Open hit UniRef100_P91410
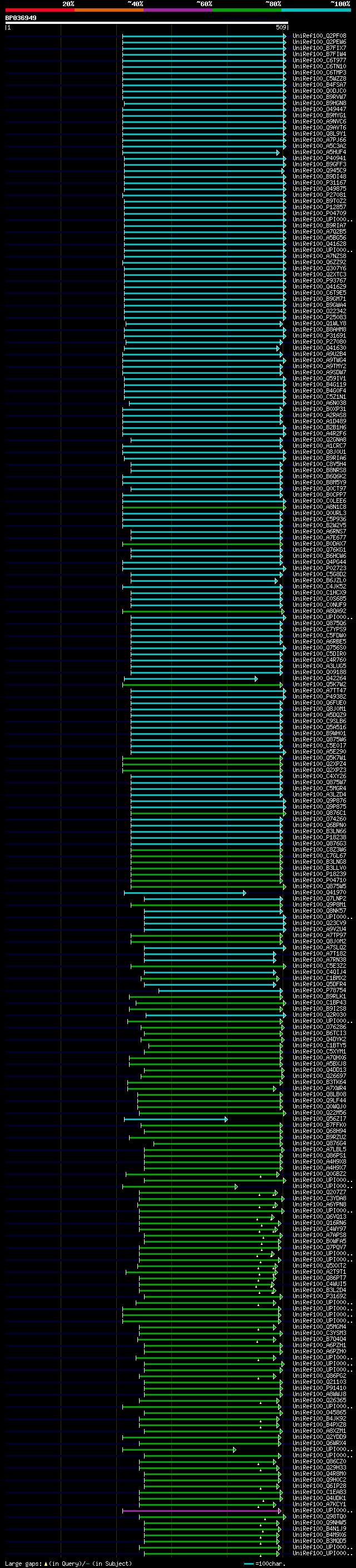Image resolution: width=356 pixels, height=1568 pixels. [x=319, y=1388]
